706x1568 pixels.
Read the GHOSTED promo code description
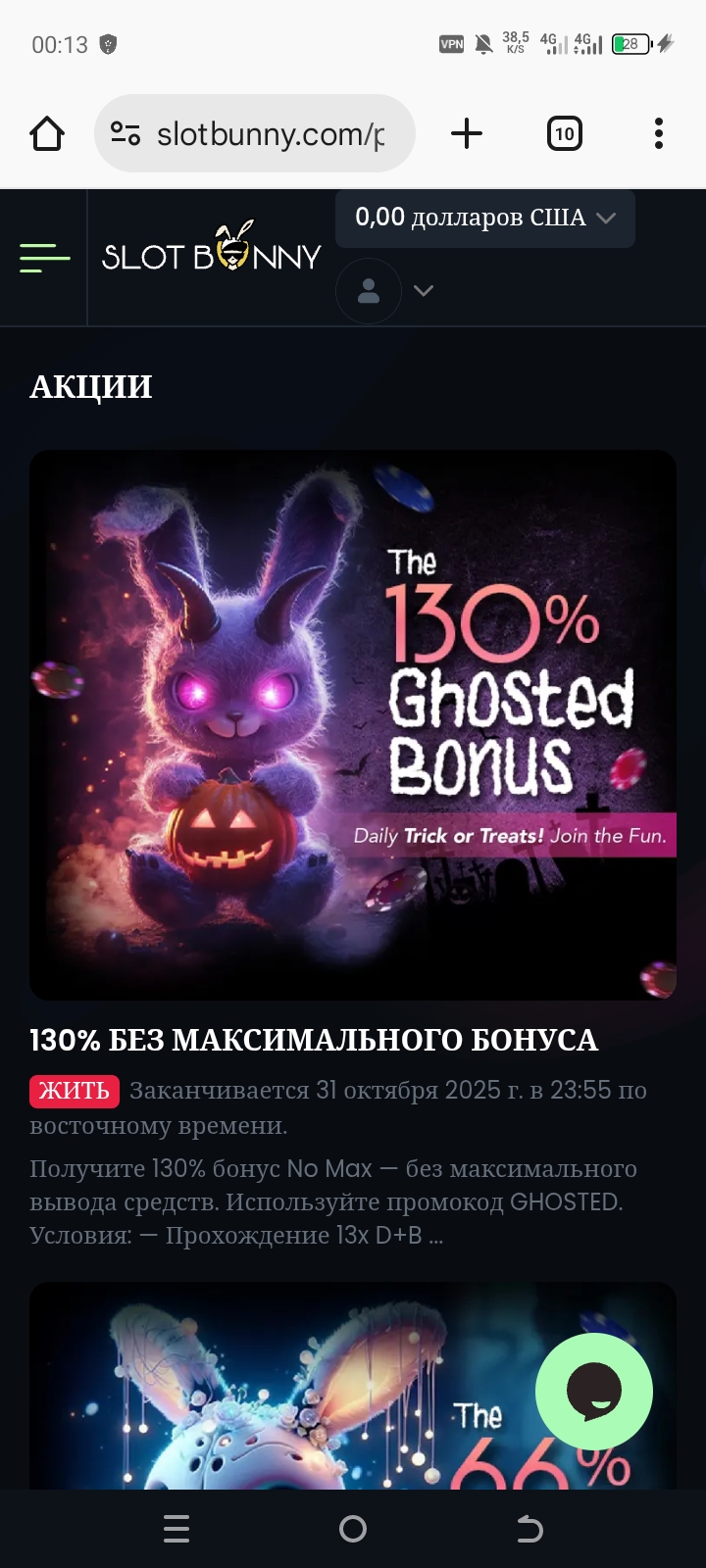click(x=334, y=1202)
